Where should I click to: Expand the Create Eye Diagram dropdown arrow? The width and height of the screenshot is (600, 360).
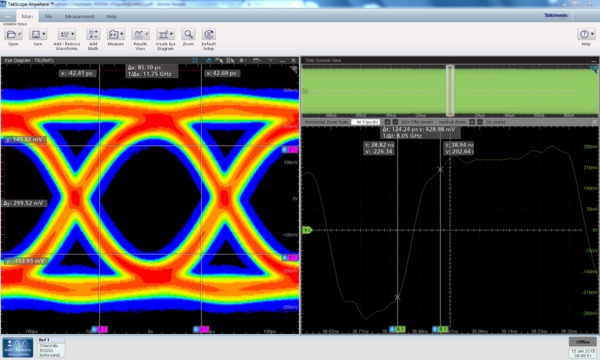171,34
